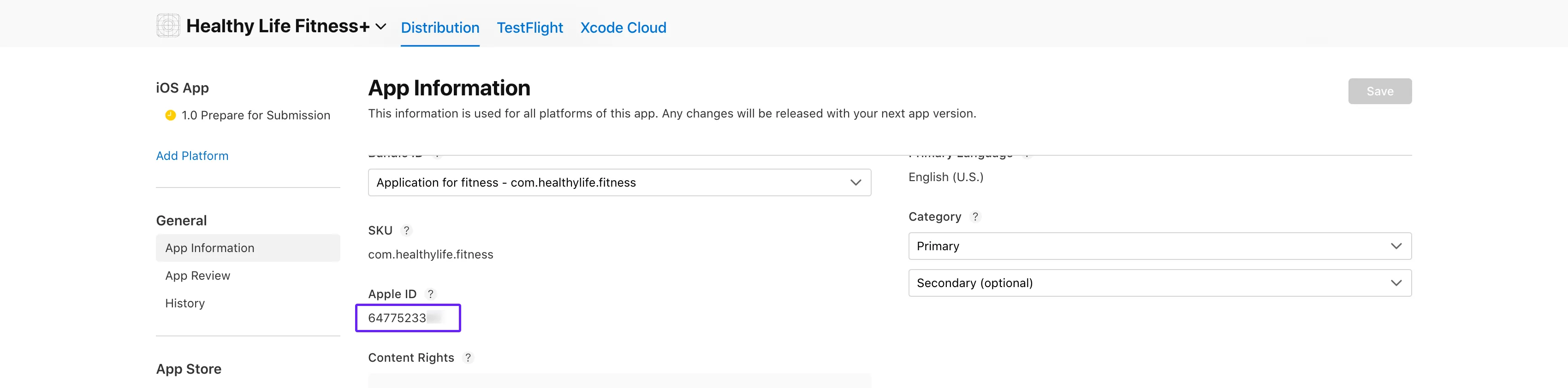Click the Content Rights question mark icon
Image resolution: width=1568 pixels, height=388 pixels.
(x=468, y=358)
